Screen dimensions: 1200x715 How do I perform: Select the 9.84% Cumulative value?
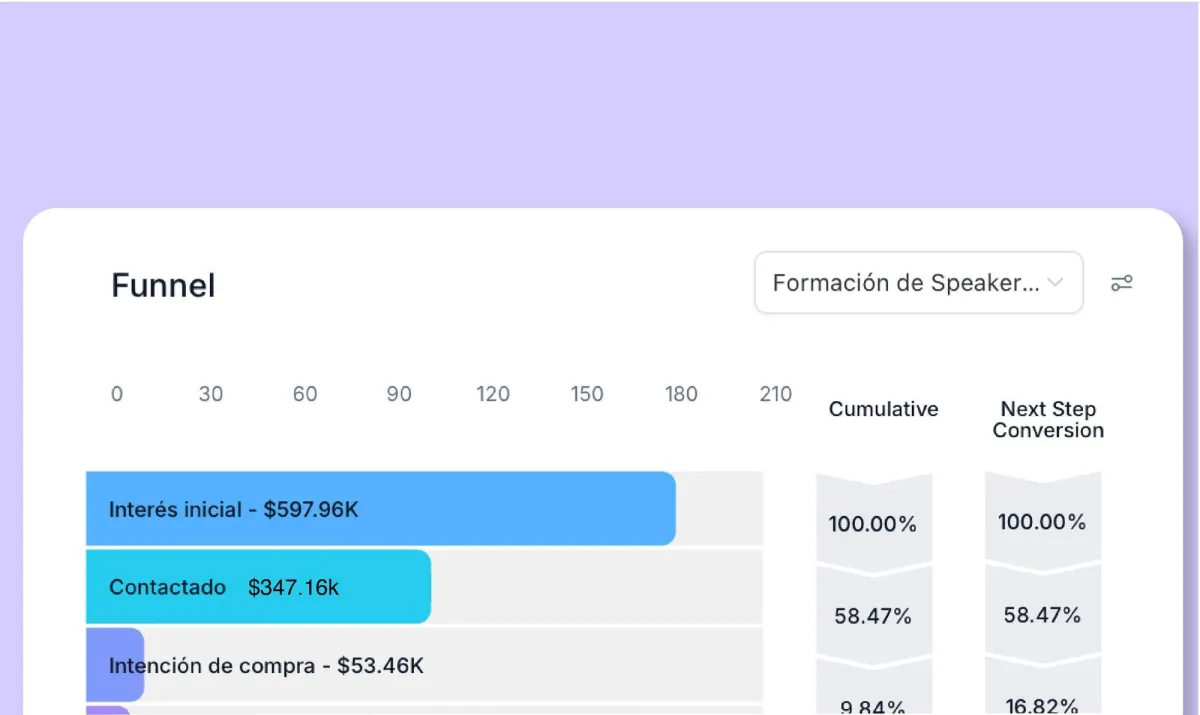[874, 706]
